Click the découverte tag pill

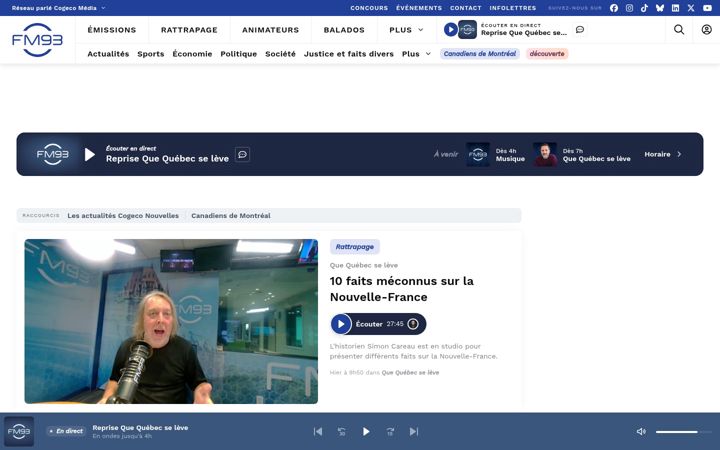pyautogui.click(x=547, y=54)
